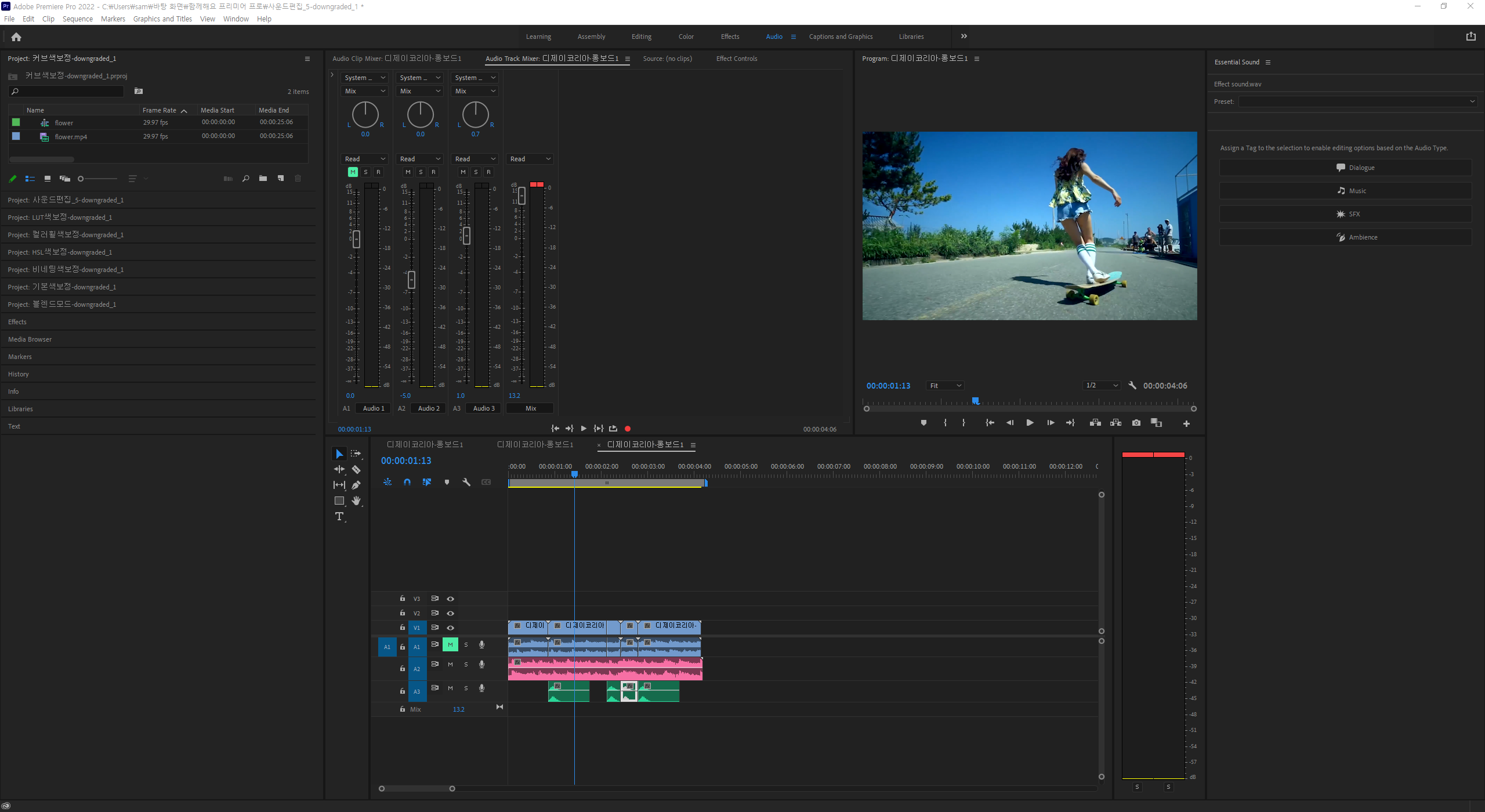The height and width of the screenshot is (812, 1485).
Task: Click New Bin folder icon in Project panel
Action: (263, 179)
